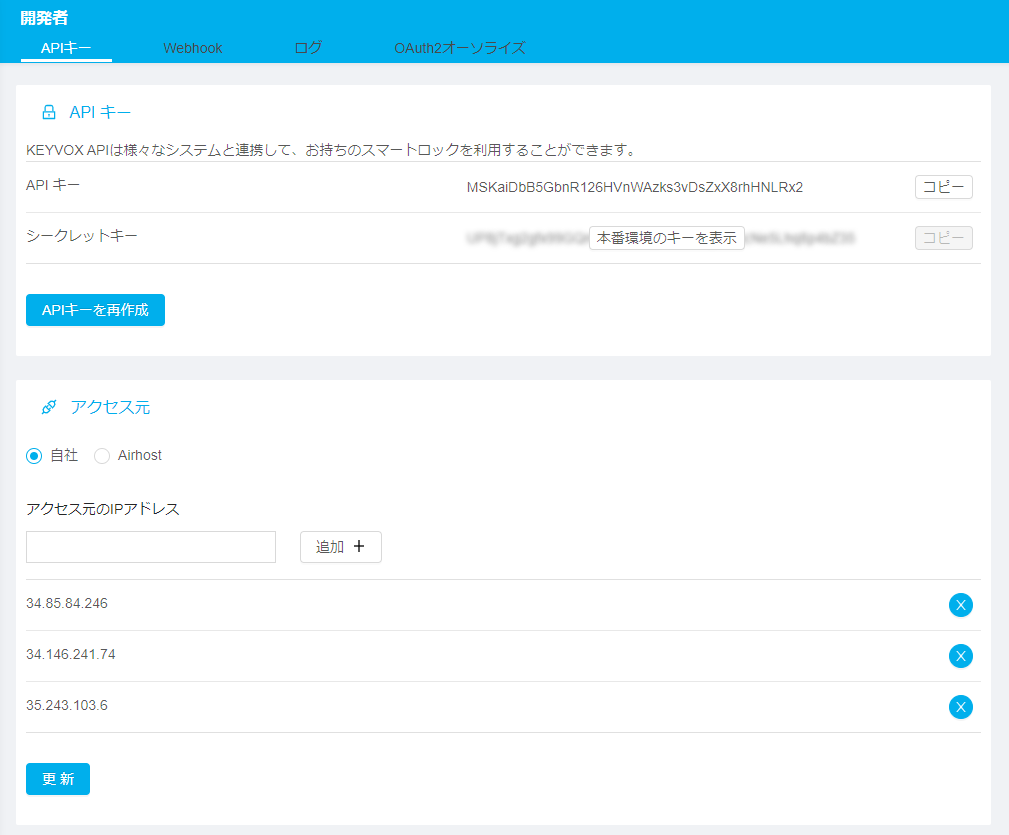This screenshot has width=1009, height=835.
Task: Show the production secret key
Action: pyautogui.click(x=666, y=238)
